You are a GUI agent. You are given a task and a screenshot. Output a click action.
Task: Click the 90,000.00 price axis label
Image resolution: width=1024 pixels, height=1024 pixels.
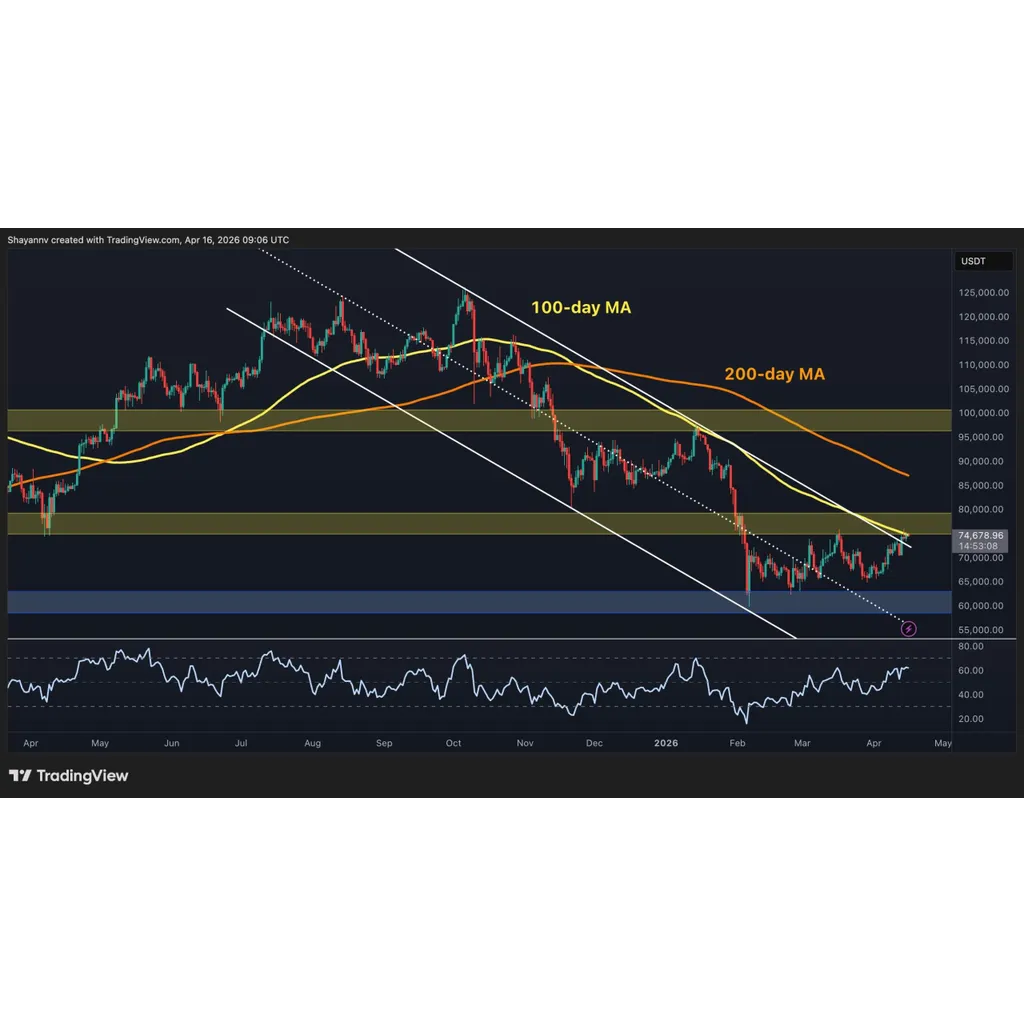click(980, 462)
